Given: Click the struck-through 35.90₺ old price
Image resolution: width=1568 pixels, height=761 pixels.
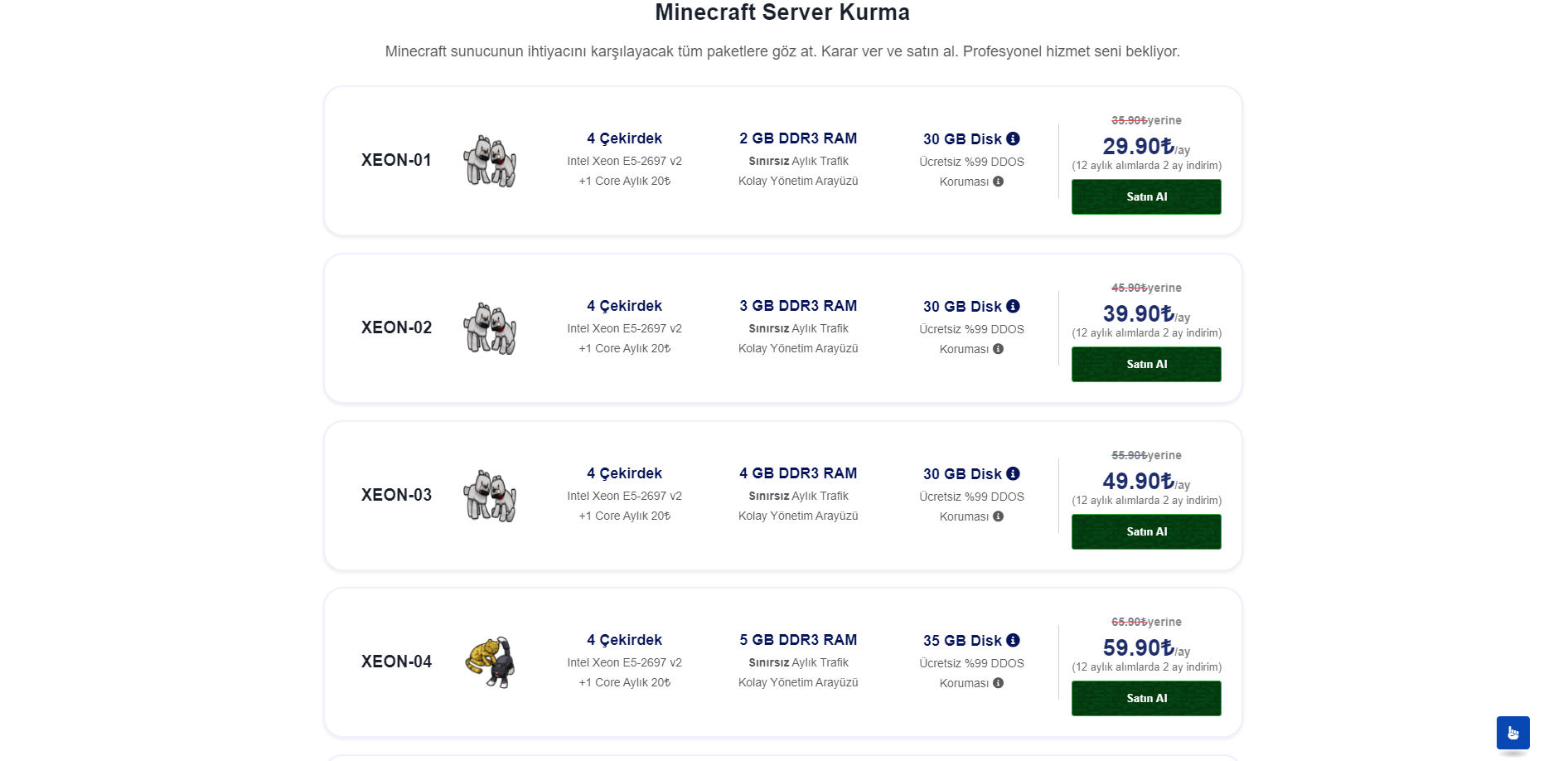Looking at the screenshot, I should tap(1129, 120).
